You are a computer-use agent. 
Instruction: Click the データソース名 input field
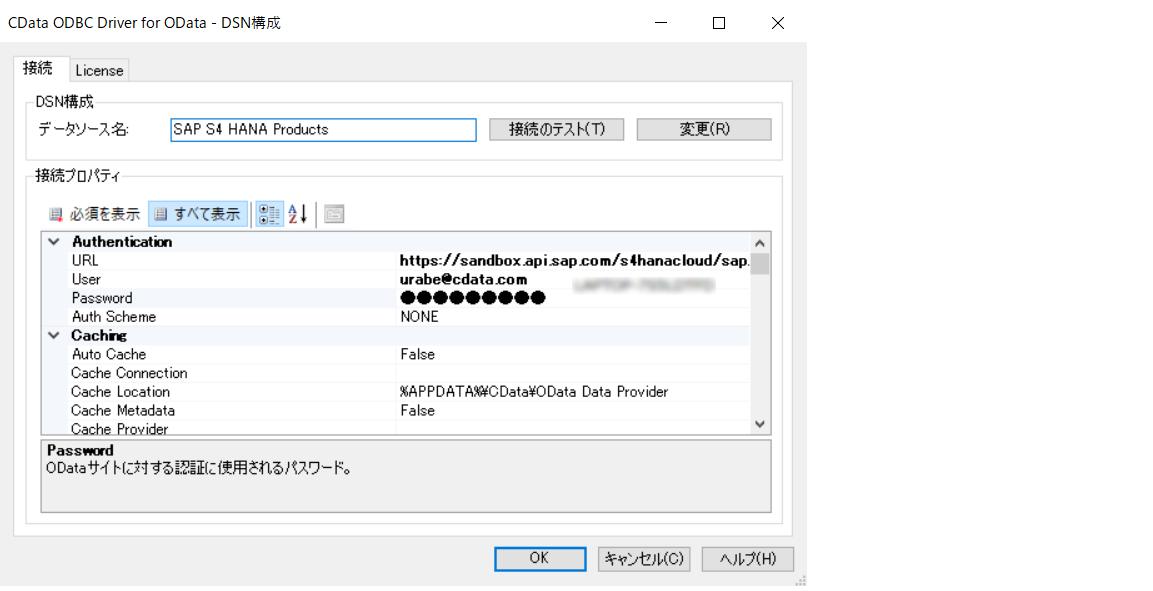(x=324, y=129)
